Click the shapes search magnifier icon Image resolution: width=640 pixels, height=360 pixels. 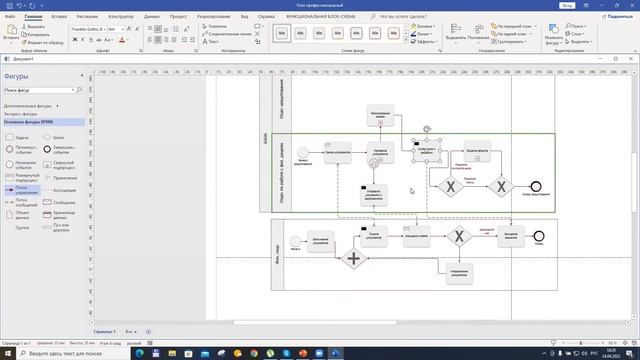tap(80, 90)
